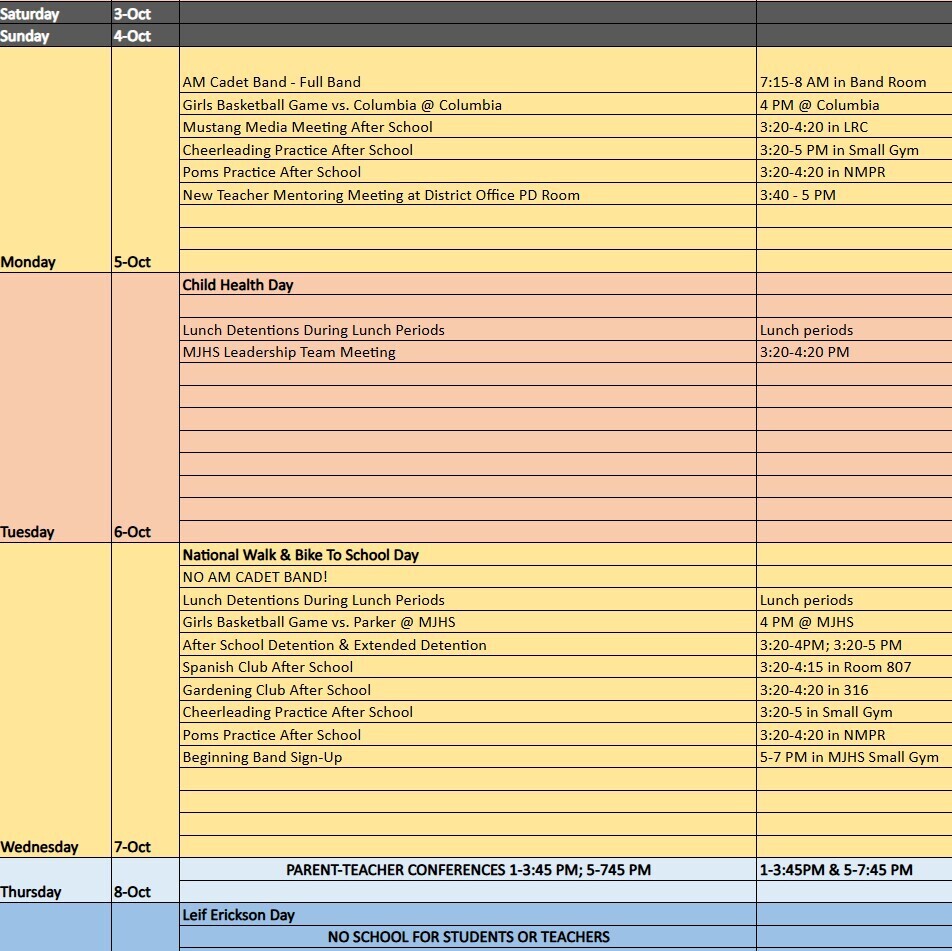Viewport: 952px width, 951px height.
Task: Click 'After School Detention & Extended Detention'
Action: tap(468, 644)
